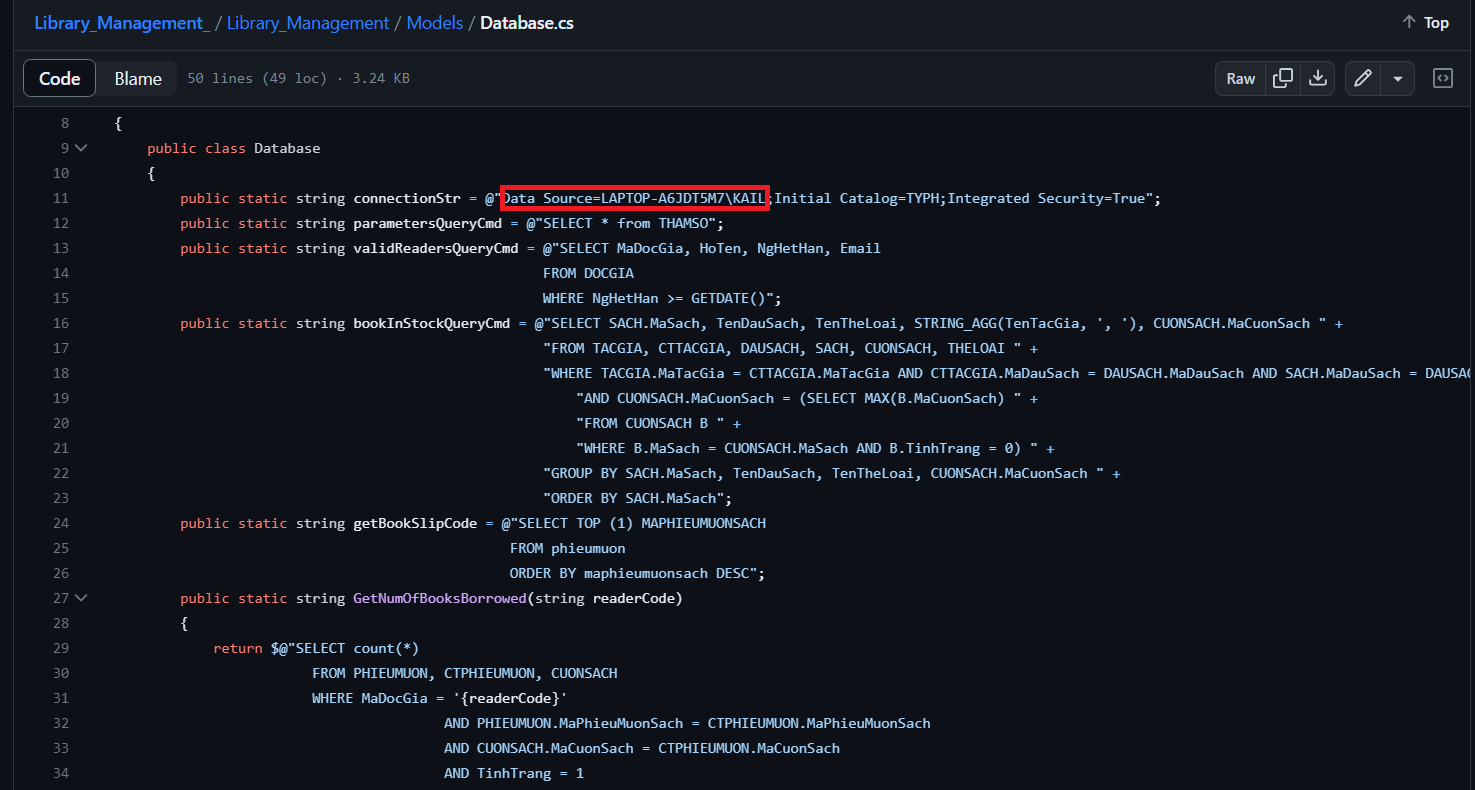
Task: Select the Code tab
Action: pos(58,77)
